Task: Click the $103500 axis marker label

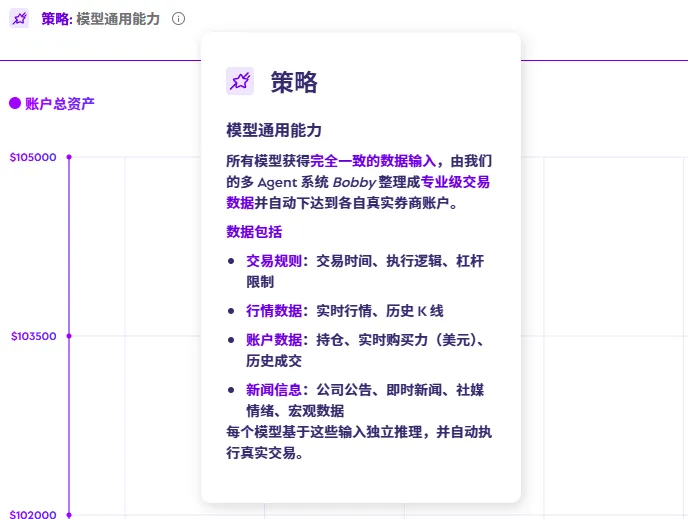Action: (x=32, y=337)
